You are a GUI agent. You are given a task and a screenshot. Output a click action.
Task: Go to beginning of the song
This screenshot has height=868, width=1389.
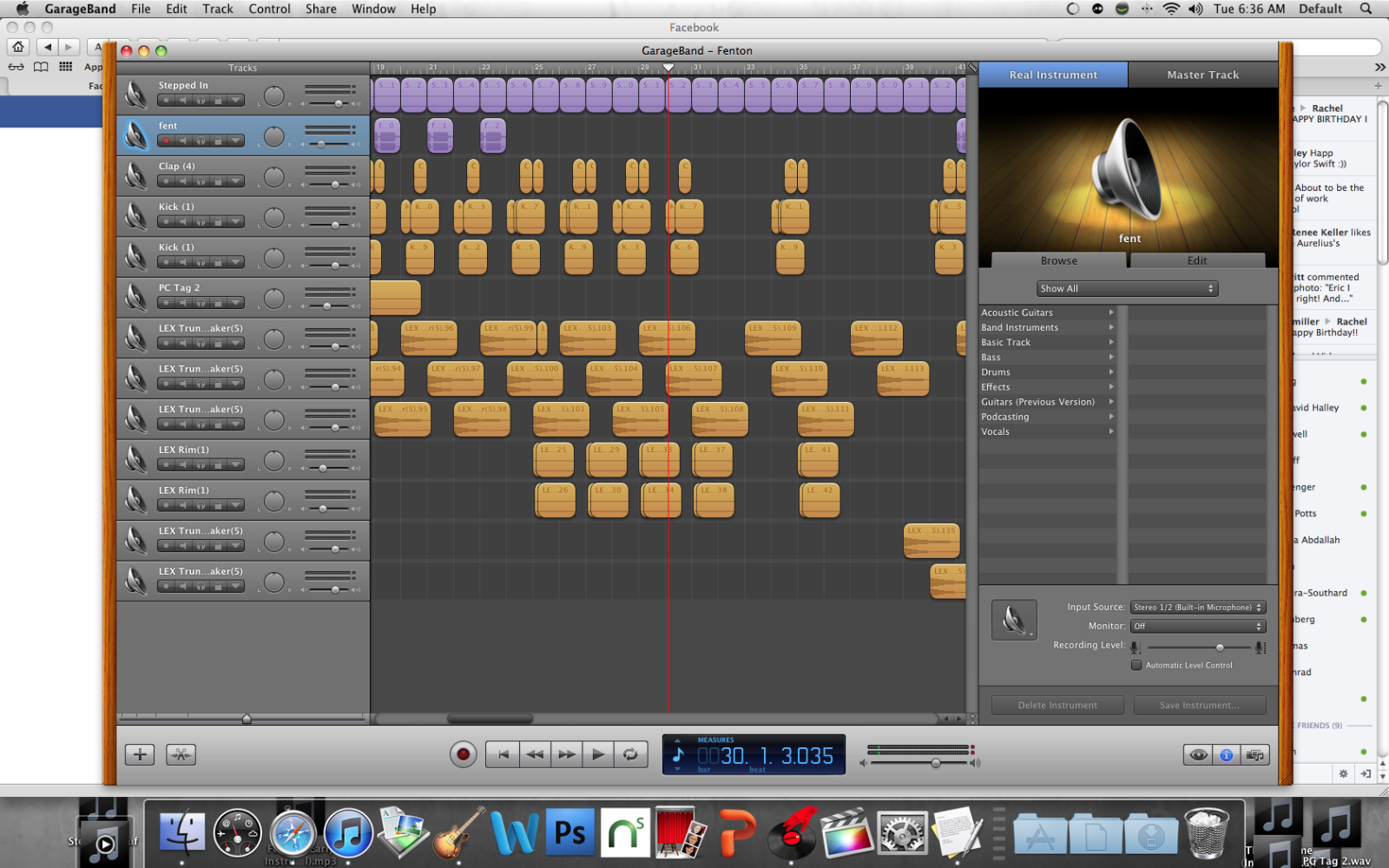(503, 754)
